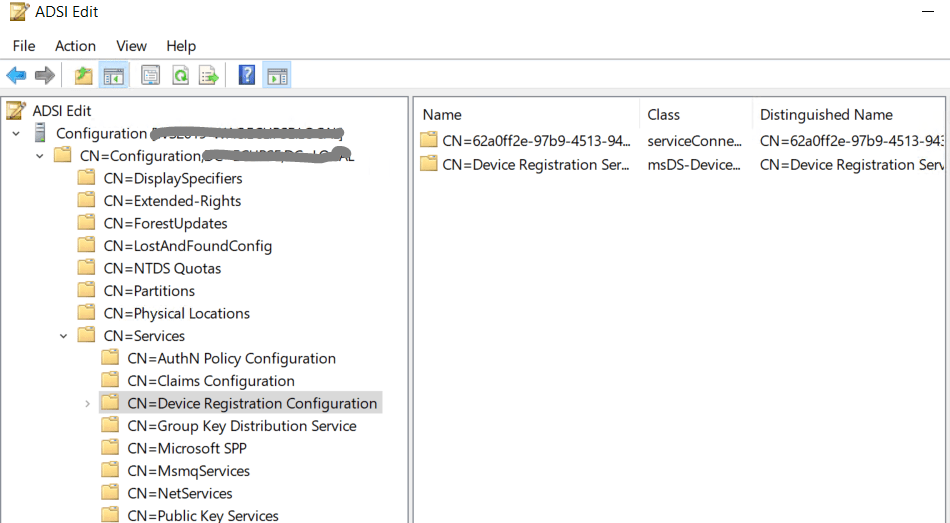950x523 pixels.
Task: Open the Action menu
Action: [x=75, y=46]
